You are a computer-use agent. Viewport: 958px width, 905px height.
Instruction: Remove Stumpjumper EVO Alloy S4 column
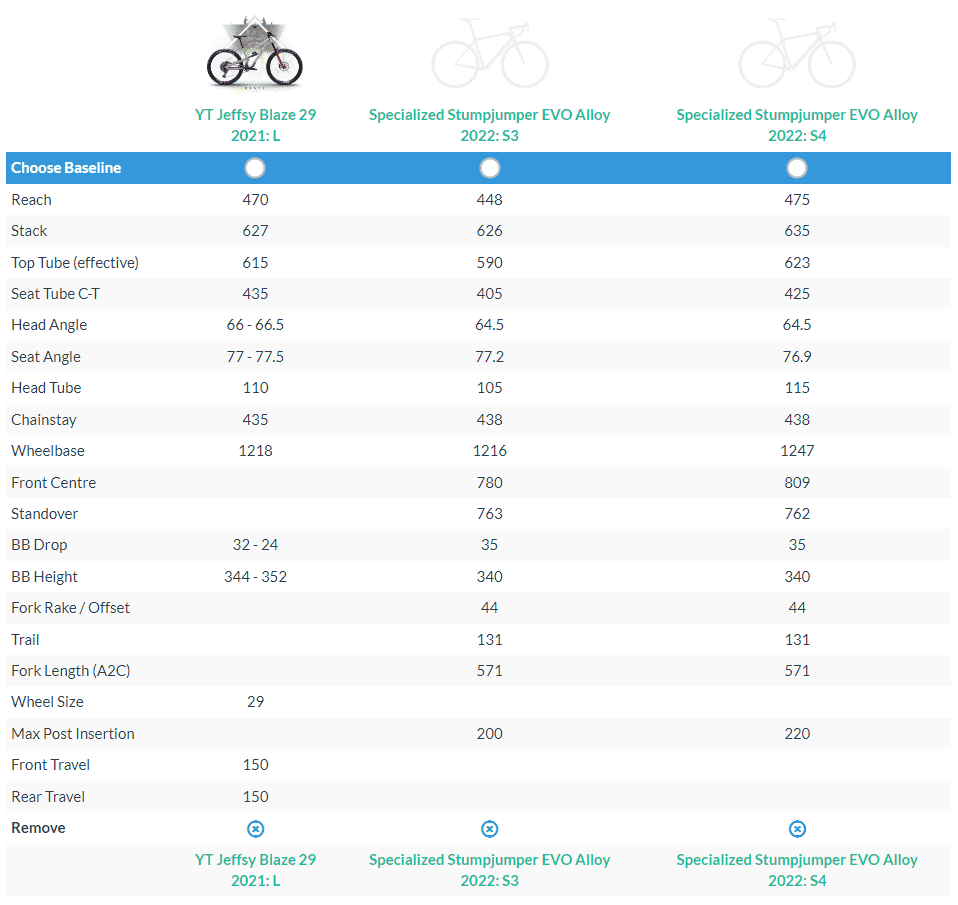coord(797,829)
